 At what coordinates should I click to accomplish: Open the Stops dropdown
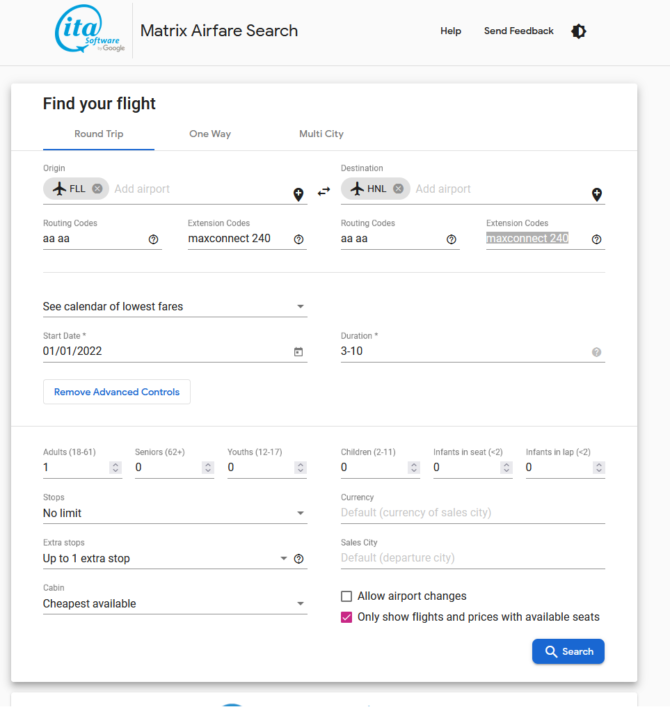175,513
